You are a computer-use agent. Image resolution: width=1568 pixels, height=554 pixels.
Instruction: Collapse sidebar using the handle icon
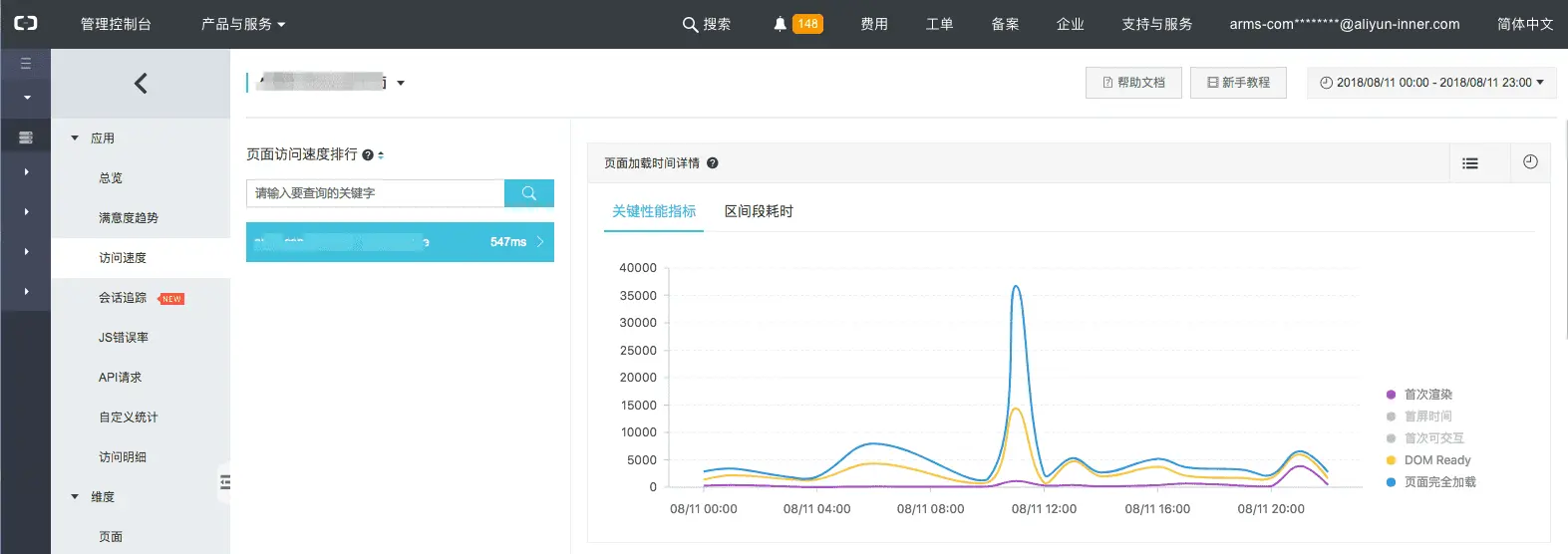tap(225, 482)
